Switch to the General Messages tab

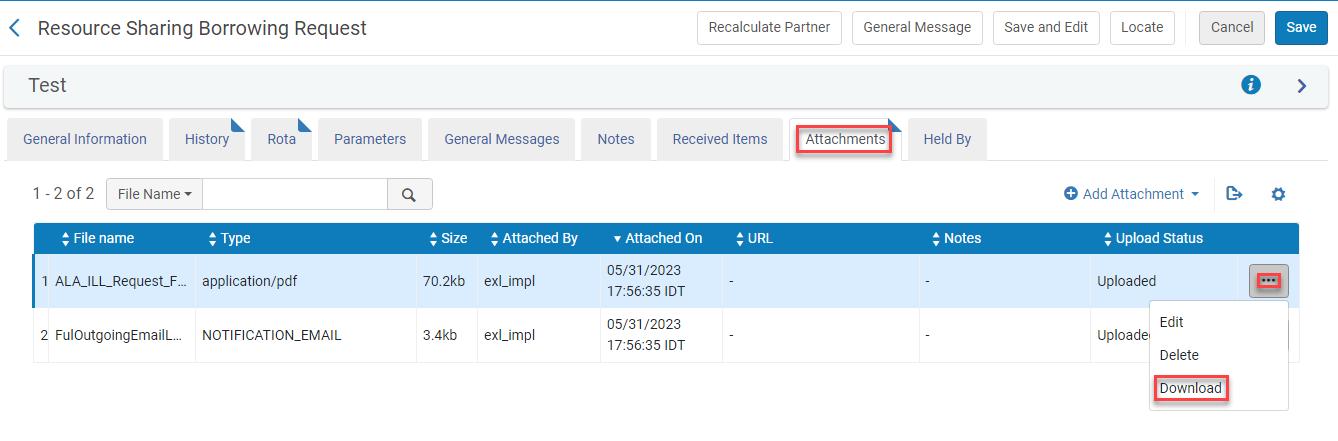coord(501,139)
